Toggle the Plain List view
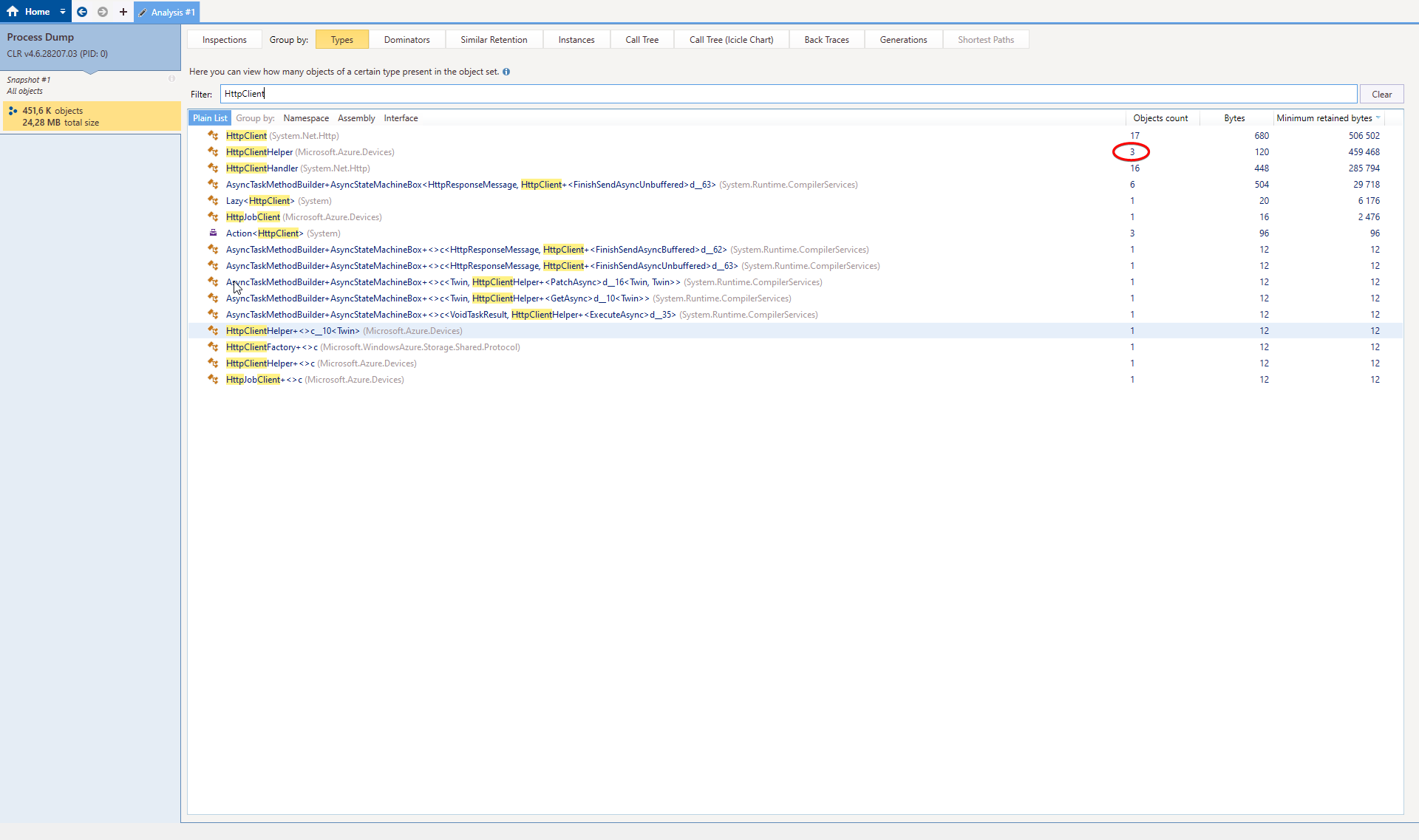 point(209,117)
